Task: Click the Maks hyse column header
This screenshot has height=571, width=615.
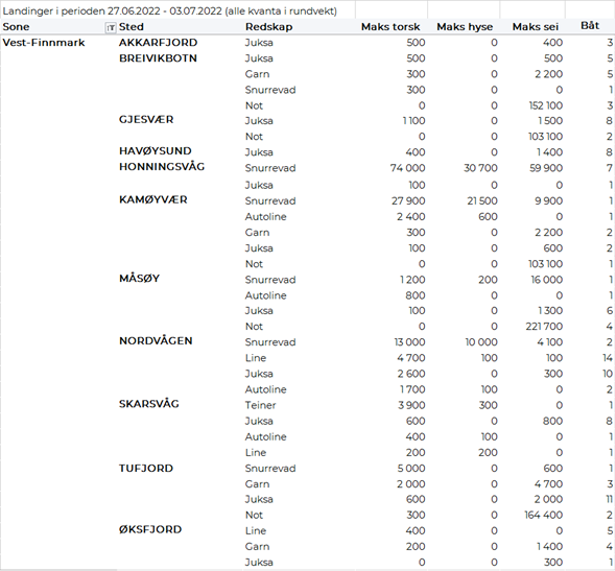Action: point(467,26)
